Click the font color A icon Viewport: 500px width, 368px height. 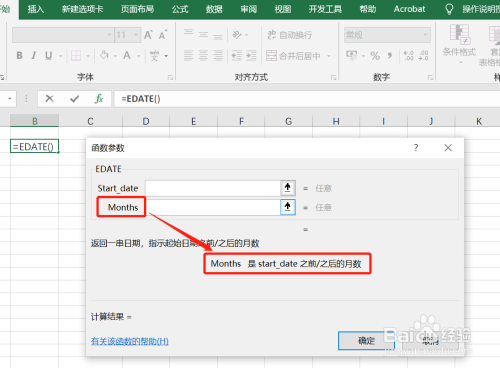[x=127, y=55]
